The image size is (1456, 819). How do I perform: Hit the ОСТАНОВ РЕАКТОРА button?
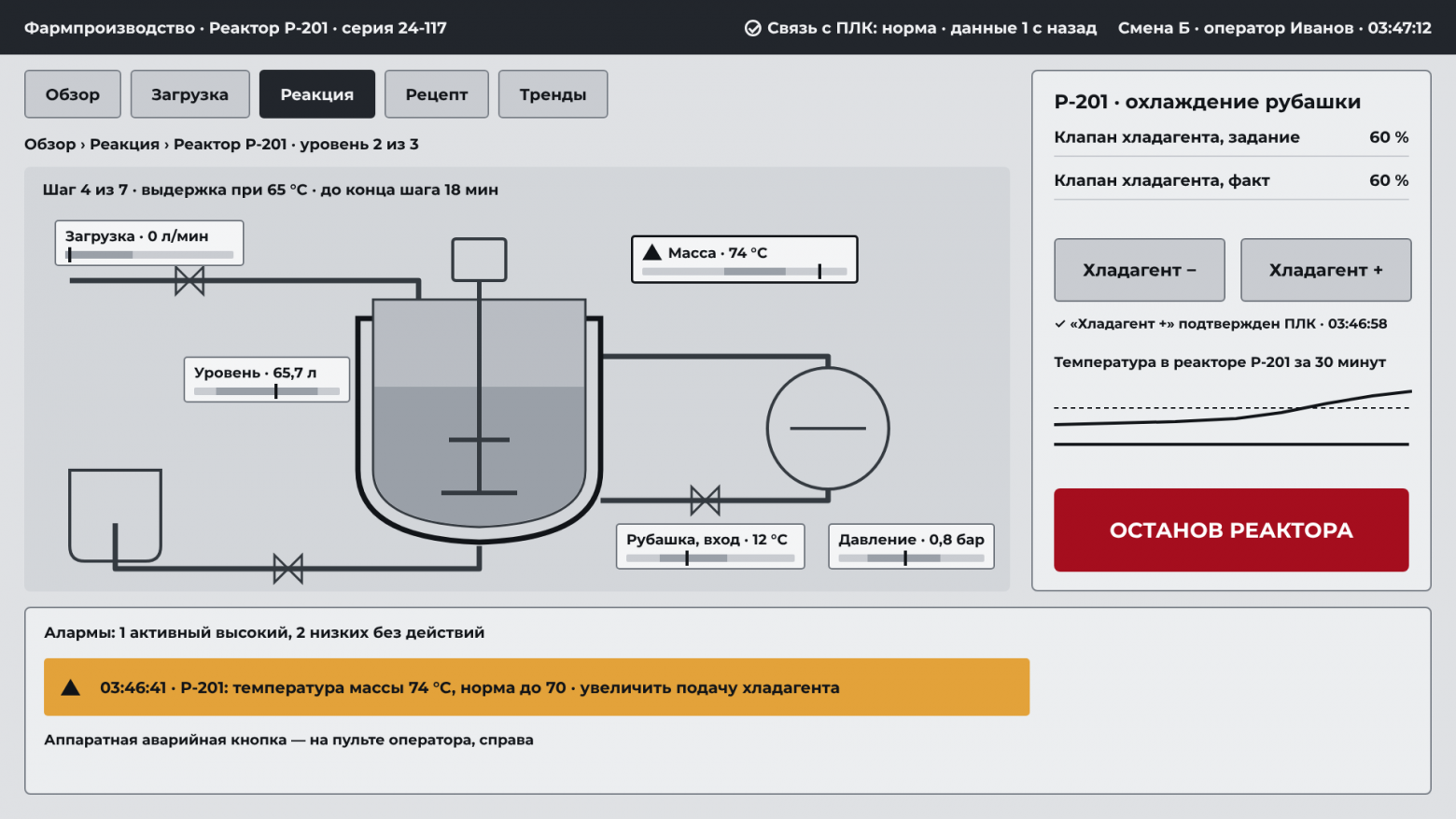click(x=1231, y=530)
